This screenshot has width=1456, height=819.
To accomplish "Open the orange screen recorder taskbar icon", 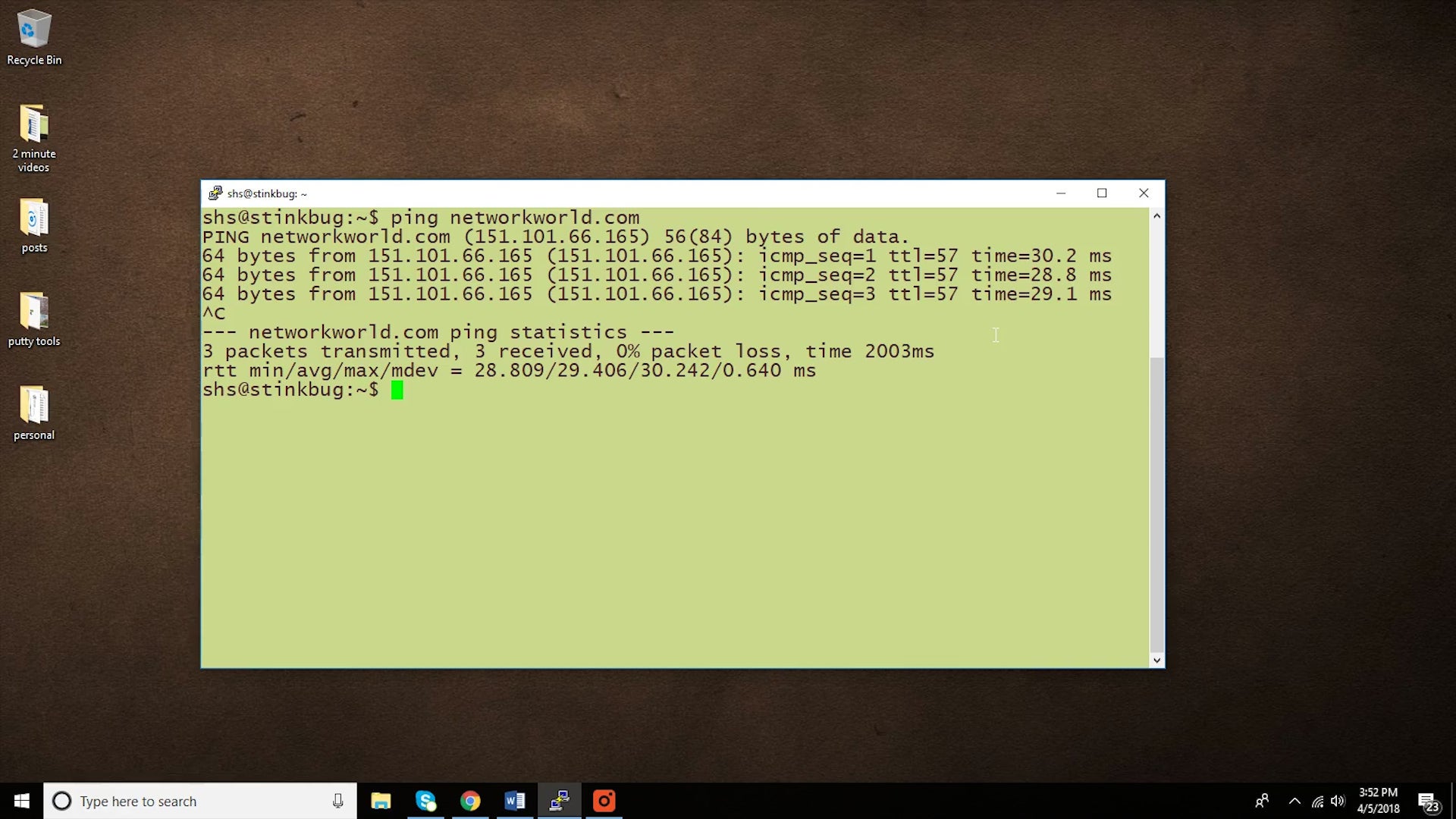I will (x=604, y=801).
